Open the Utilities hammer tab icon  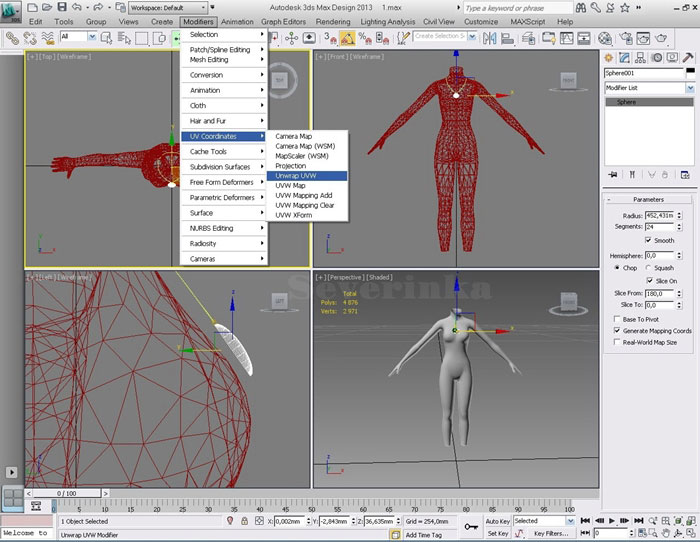[688, 58]
